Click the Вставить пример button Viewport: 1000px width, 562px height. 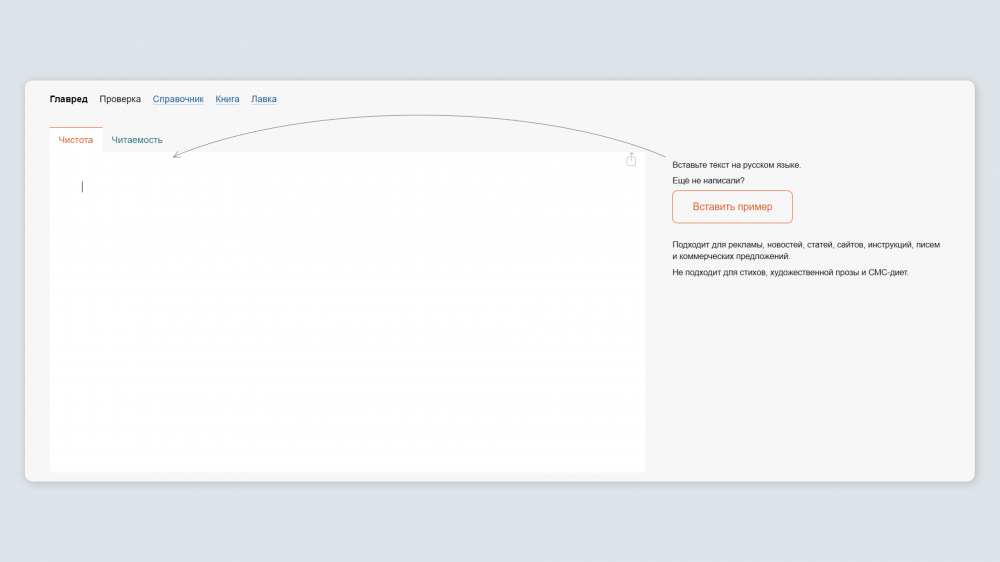(x=732, y=207)
